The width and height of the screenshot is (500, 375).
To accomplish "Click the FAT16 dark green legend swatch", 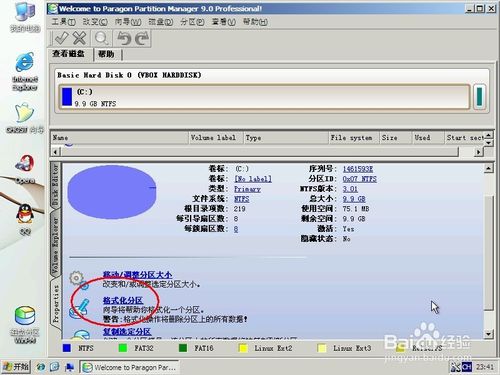I will point(183,348).
